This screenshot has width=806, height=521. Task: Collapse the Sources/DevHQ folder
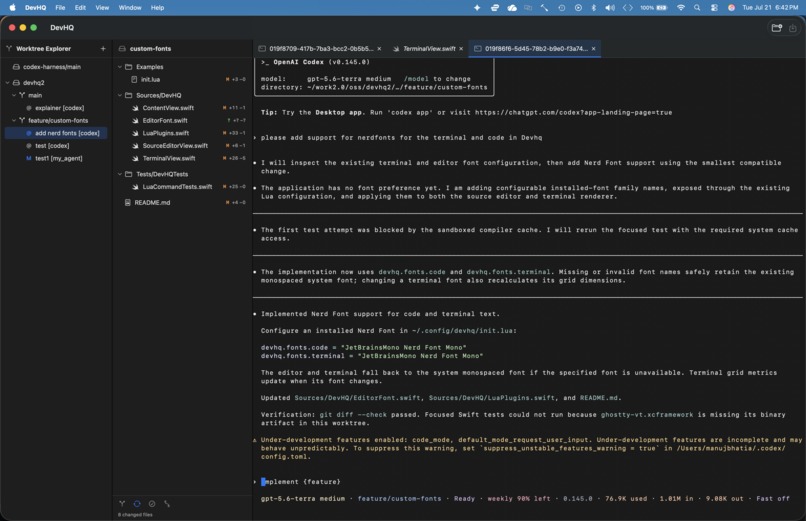coord(120,95)
